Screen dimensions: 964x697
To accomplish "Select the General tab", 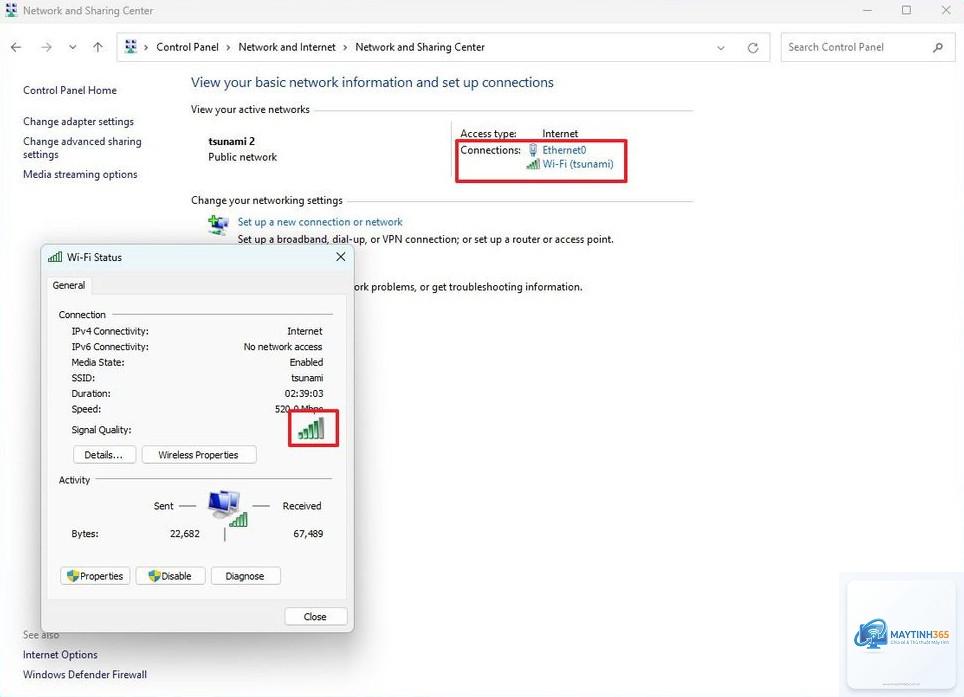I will [68, 285].
